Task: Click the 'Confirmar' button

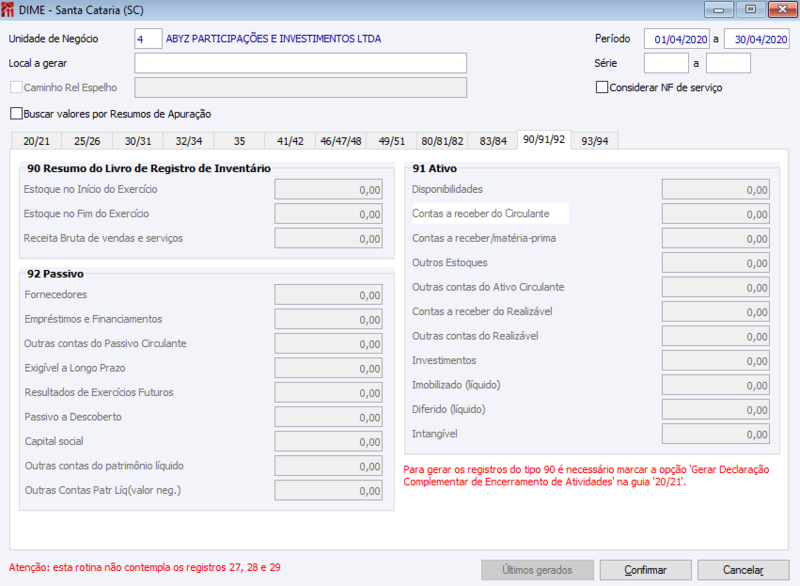Action: point(644,569)
